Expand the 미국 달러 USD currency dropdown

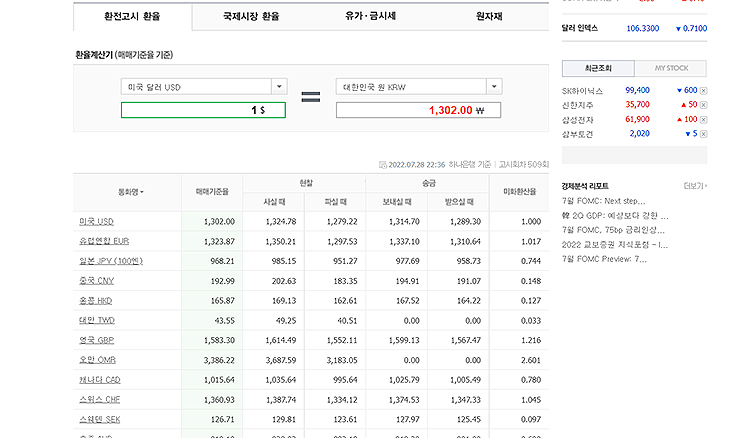pos(279,86)
